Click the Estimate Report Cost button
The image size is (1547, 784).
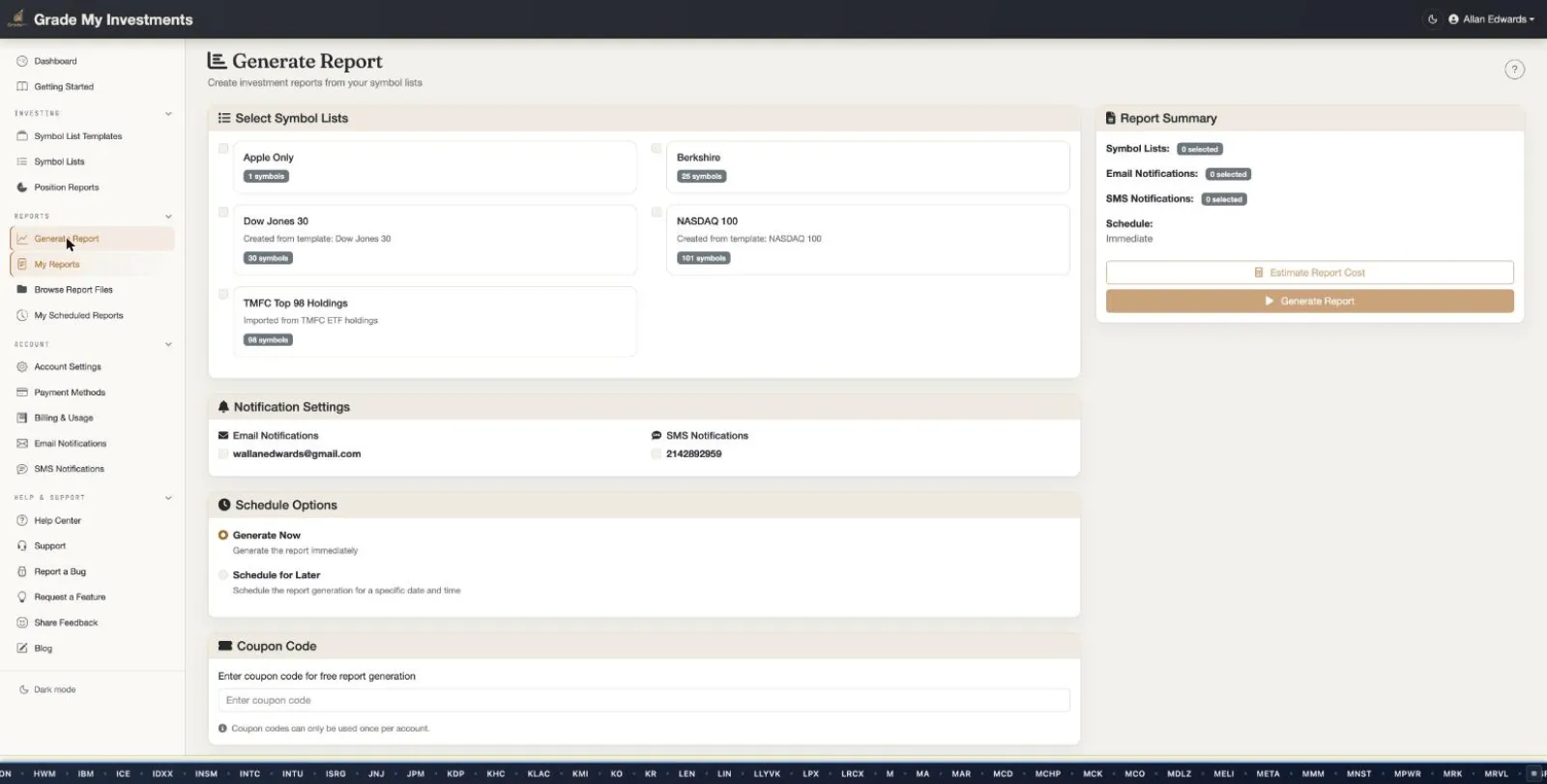pyautogui.click(x=1309, y=273)
